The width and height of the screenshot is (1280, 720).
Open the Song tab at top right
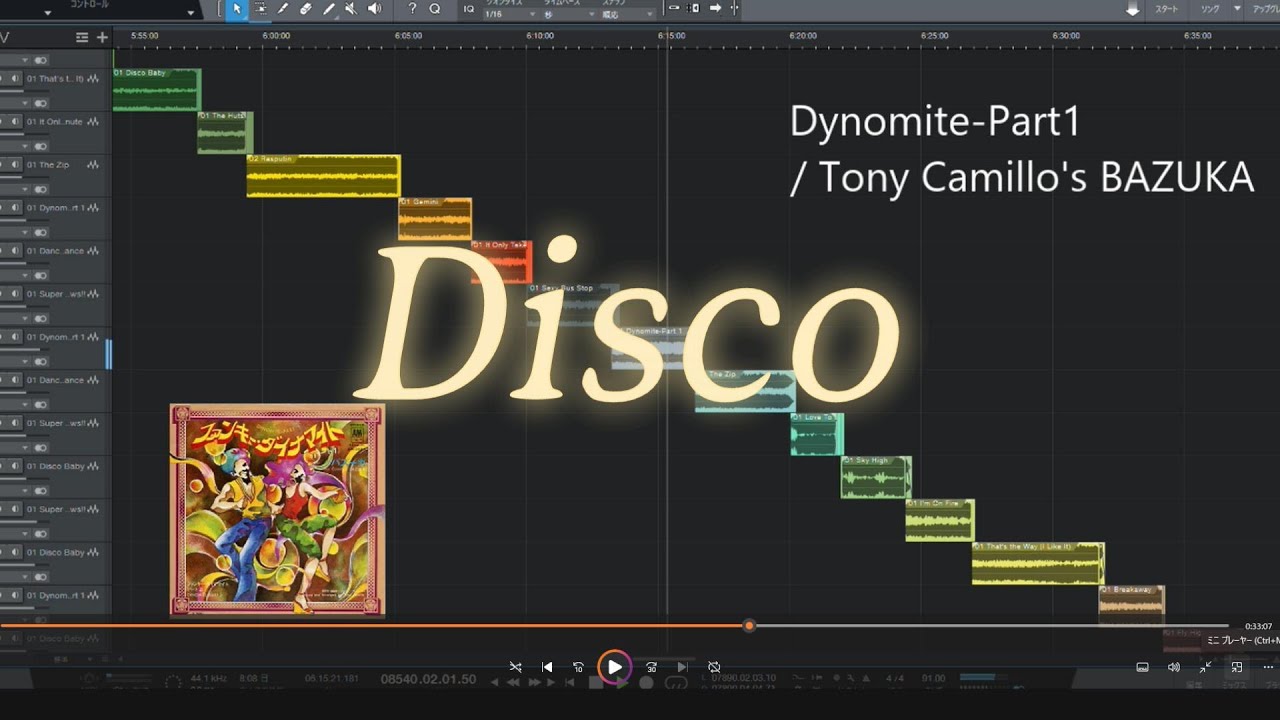pos(1209,9)
